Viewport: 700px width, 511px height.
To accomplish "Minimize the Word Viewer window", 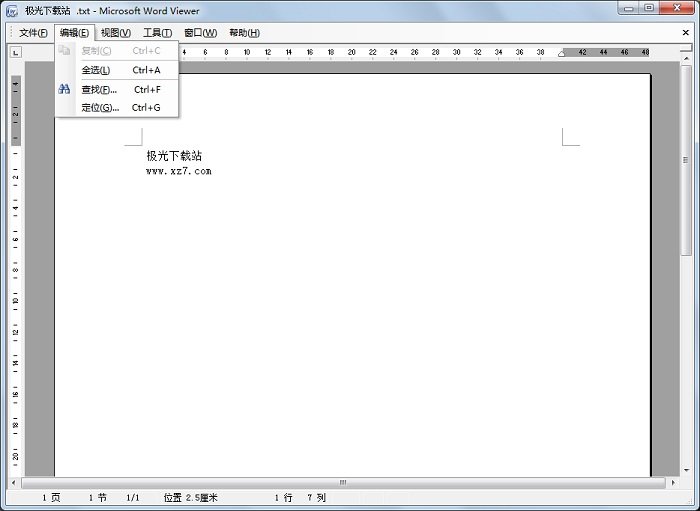I will coord(629,8).
